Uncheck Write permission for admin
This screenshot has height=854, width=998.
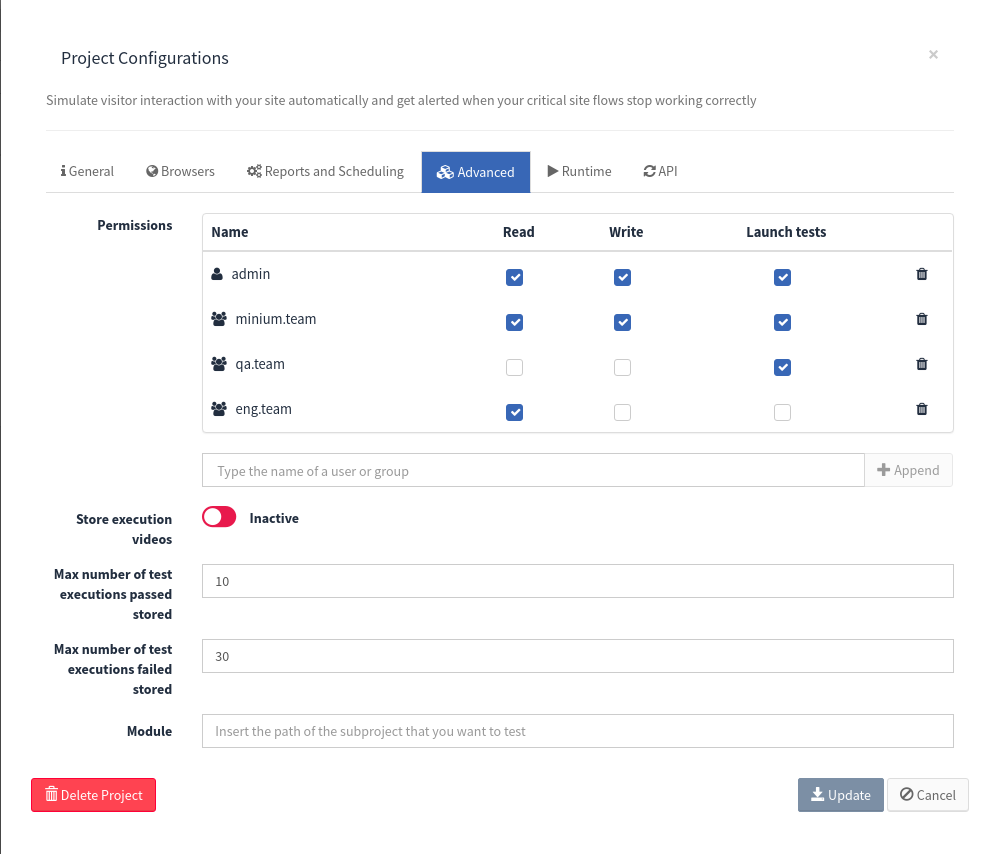pos(622,277)
